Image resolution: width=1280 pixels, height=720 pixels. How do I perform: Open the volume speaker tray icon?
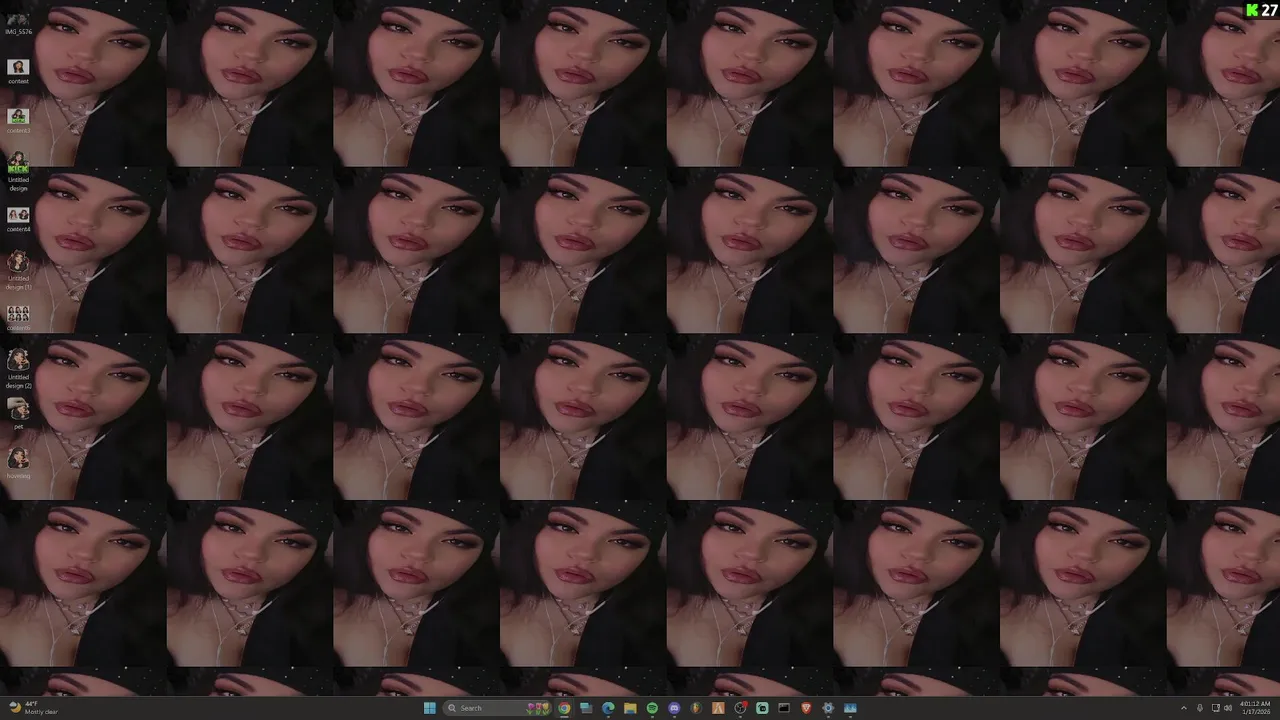tap(1228, 708)
